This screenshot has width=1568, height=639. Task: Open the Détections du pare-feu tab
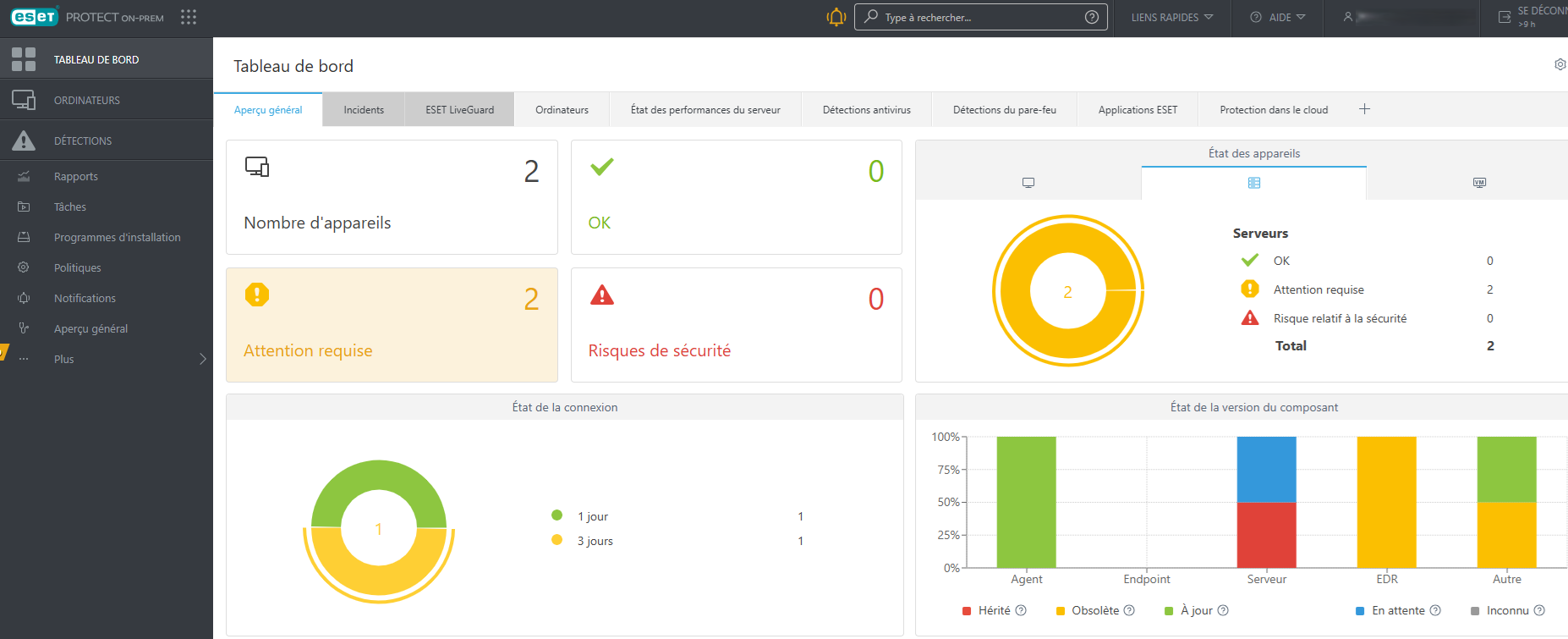coord(1005,110)
